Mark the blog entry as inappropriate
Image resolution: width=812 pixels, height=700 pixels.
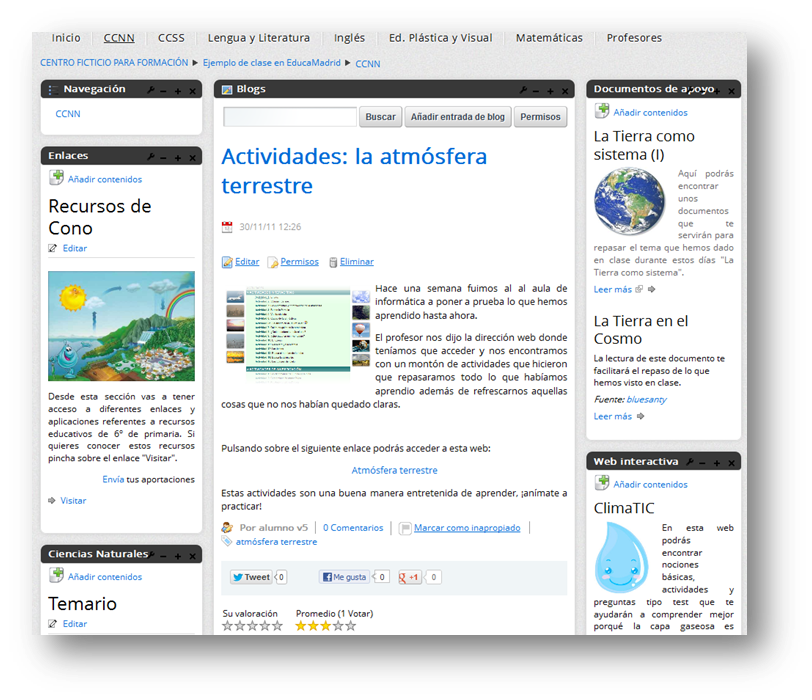click(467, 528)
